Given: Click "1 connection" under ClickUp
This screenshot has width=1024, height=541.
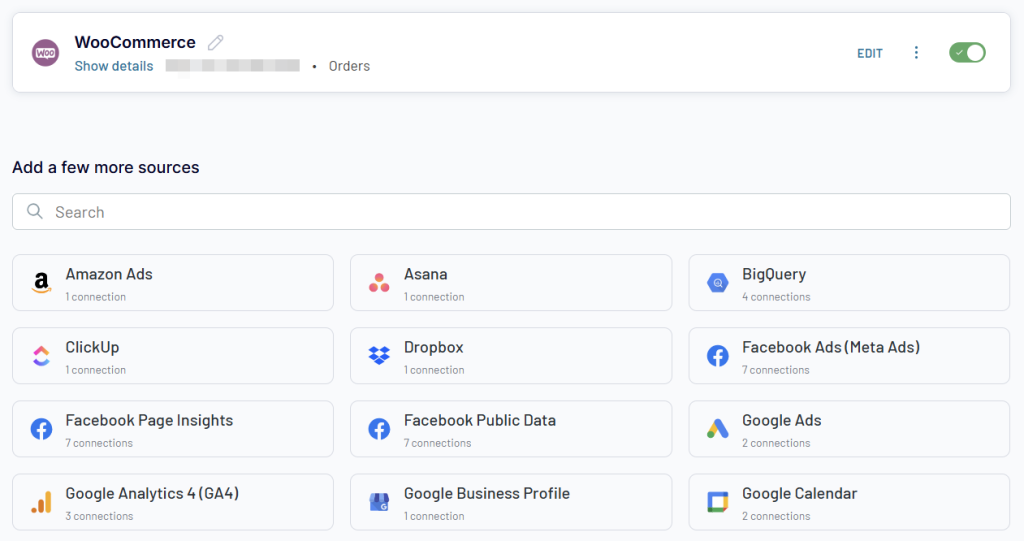Looking at the screenshot, I should click(x=95, y=370).
